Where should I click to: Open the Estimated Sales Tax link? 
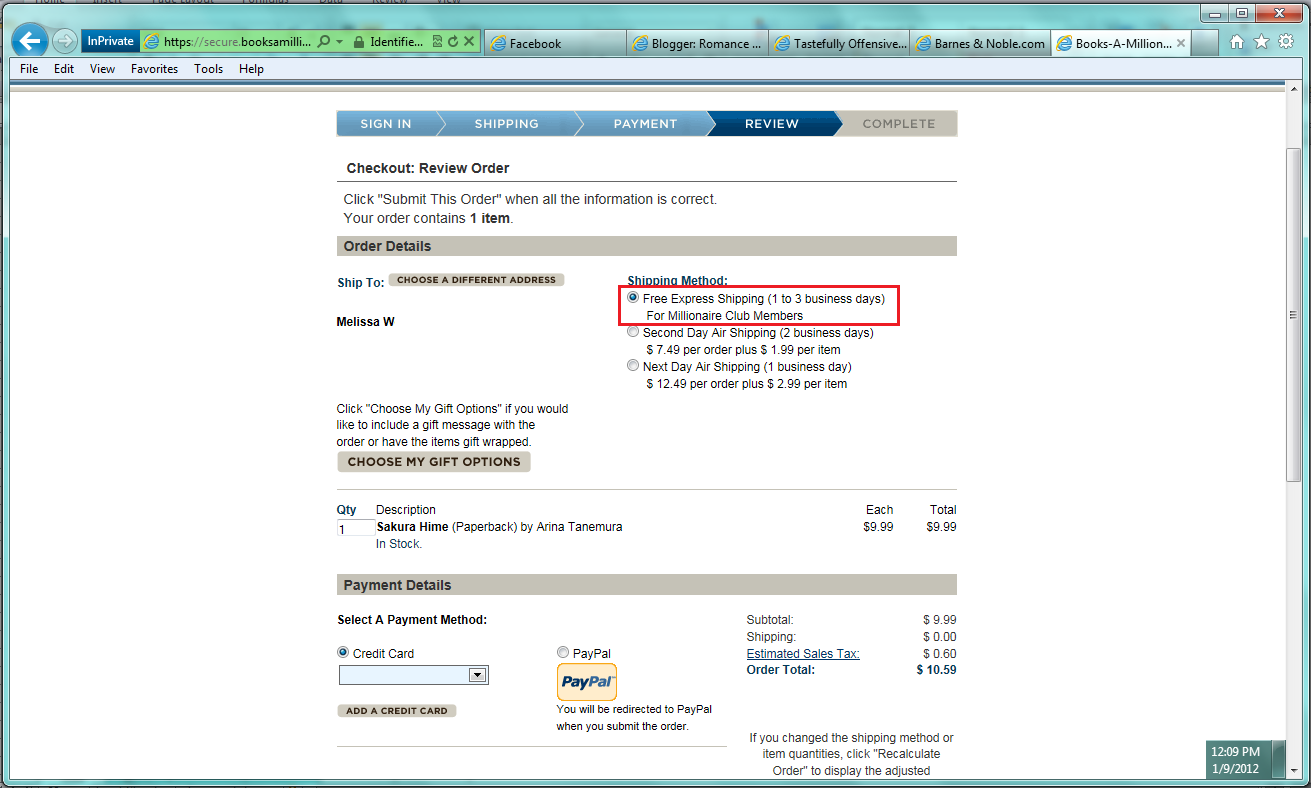click(803, 654)
